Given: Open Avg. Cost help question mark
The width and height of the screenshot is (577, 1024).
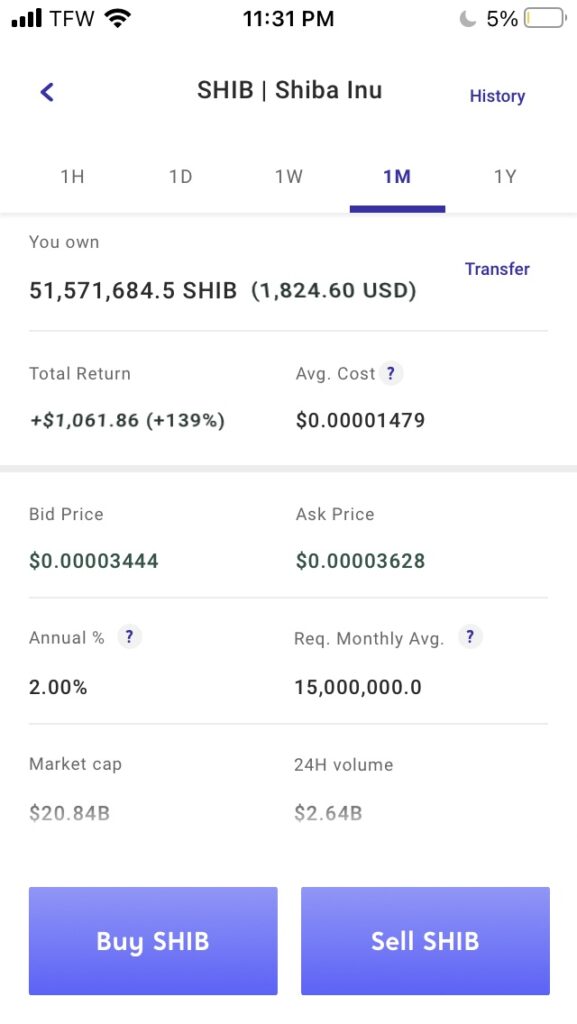Looking at the screenshot, I should tap(391, 374).
